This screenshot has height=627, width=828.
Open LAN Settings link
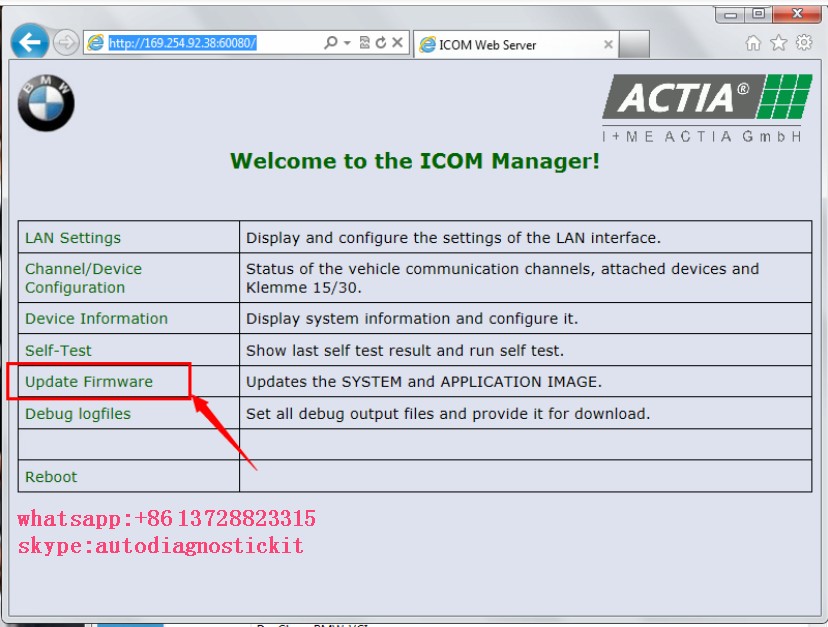(x=73, y=238)
